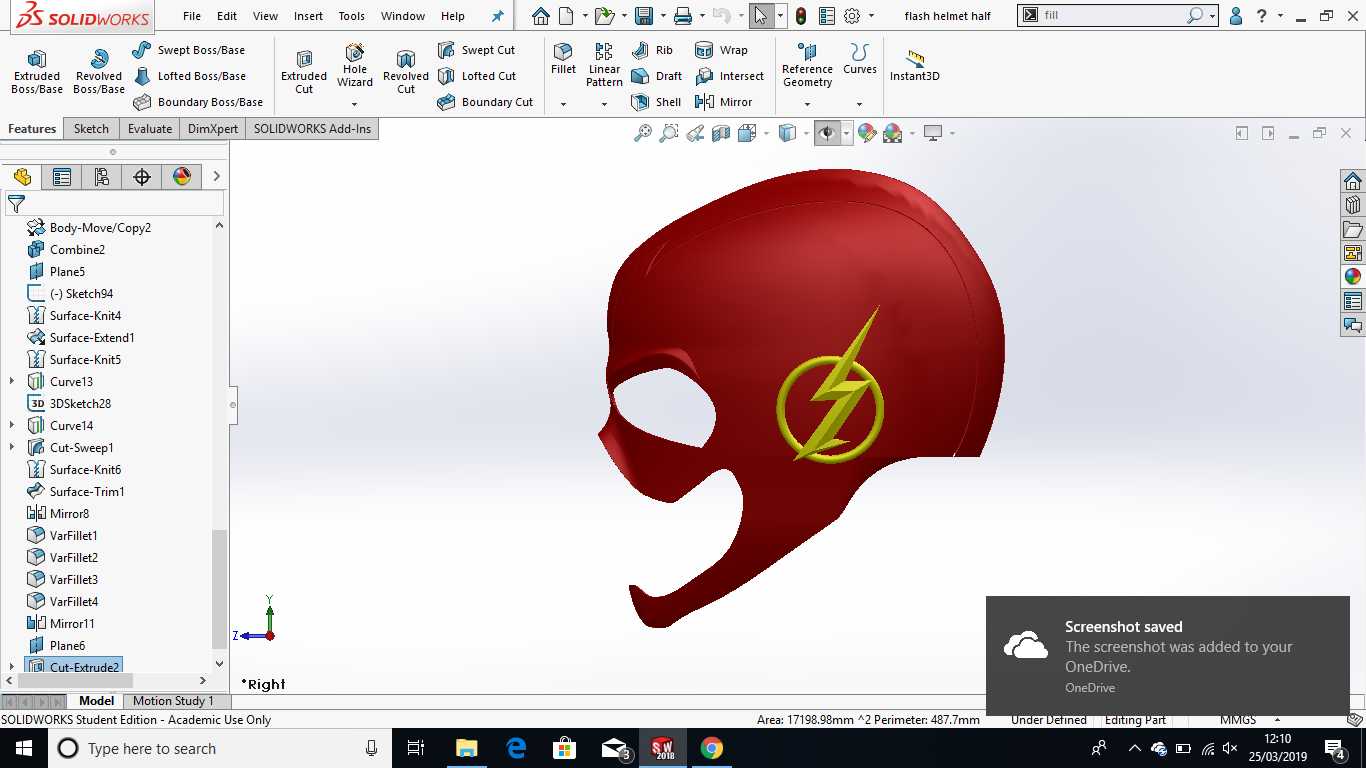Start the Boundary Boss/Base feature
The width and height of the screenshot is (1366, 768).
tap(197, 102)
